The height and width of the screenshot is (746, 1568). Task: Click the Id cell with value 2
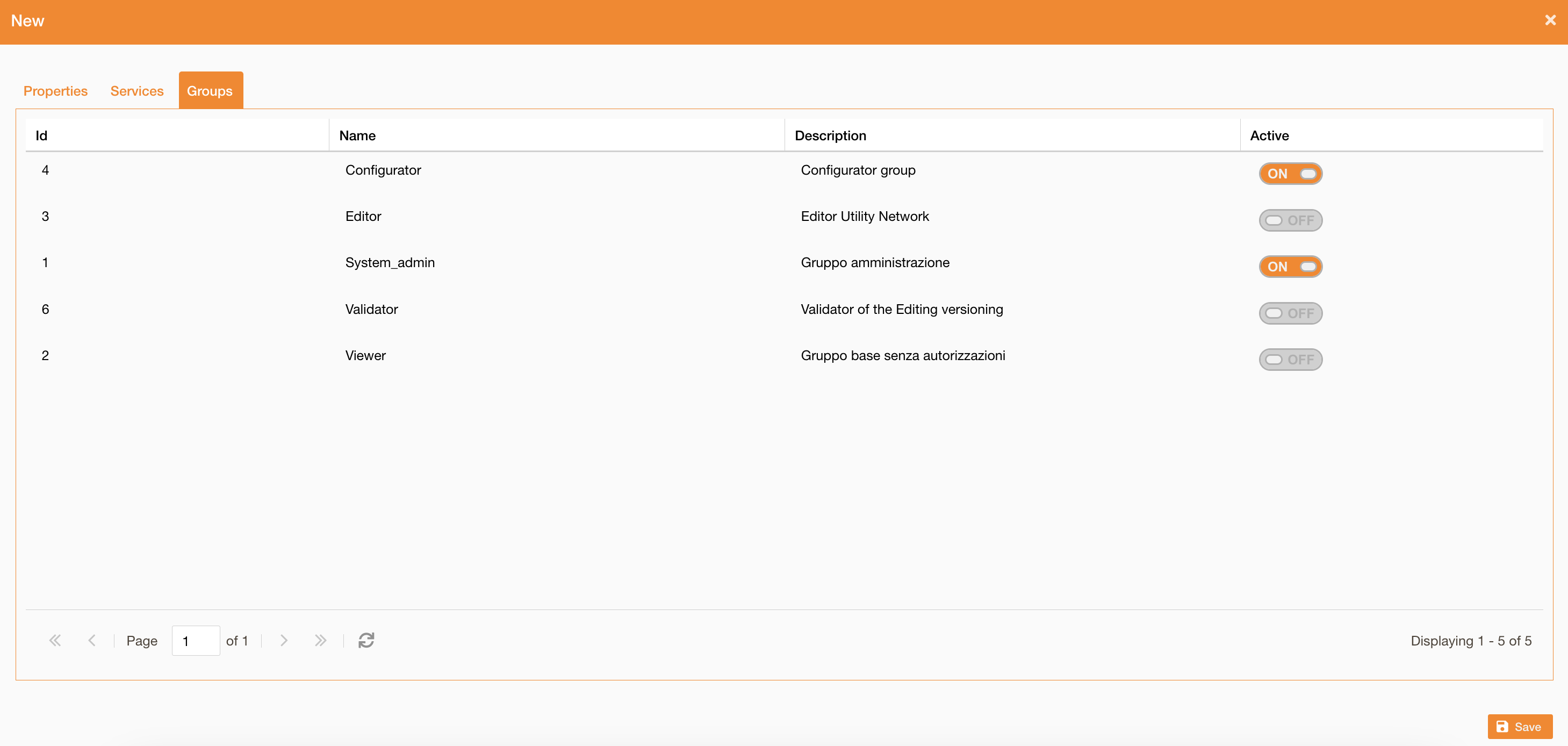pos(177,356)
